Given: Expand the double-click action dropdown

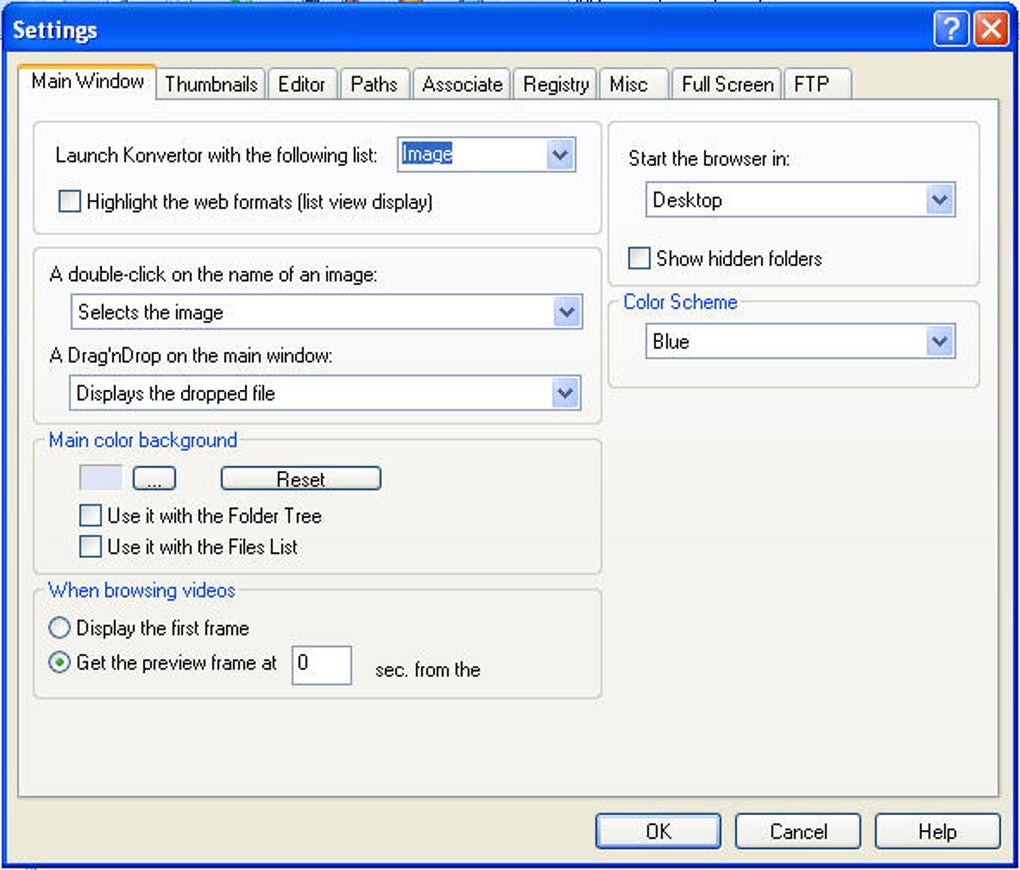Looking at the screenshot, I should coord(566,312).
